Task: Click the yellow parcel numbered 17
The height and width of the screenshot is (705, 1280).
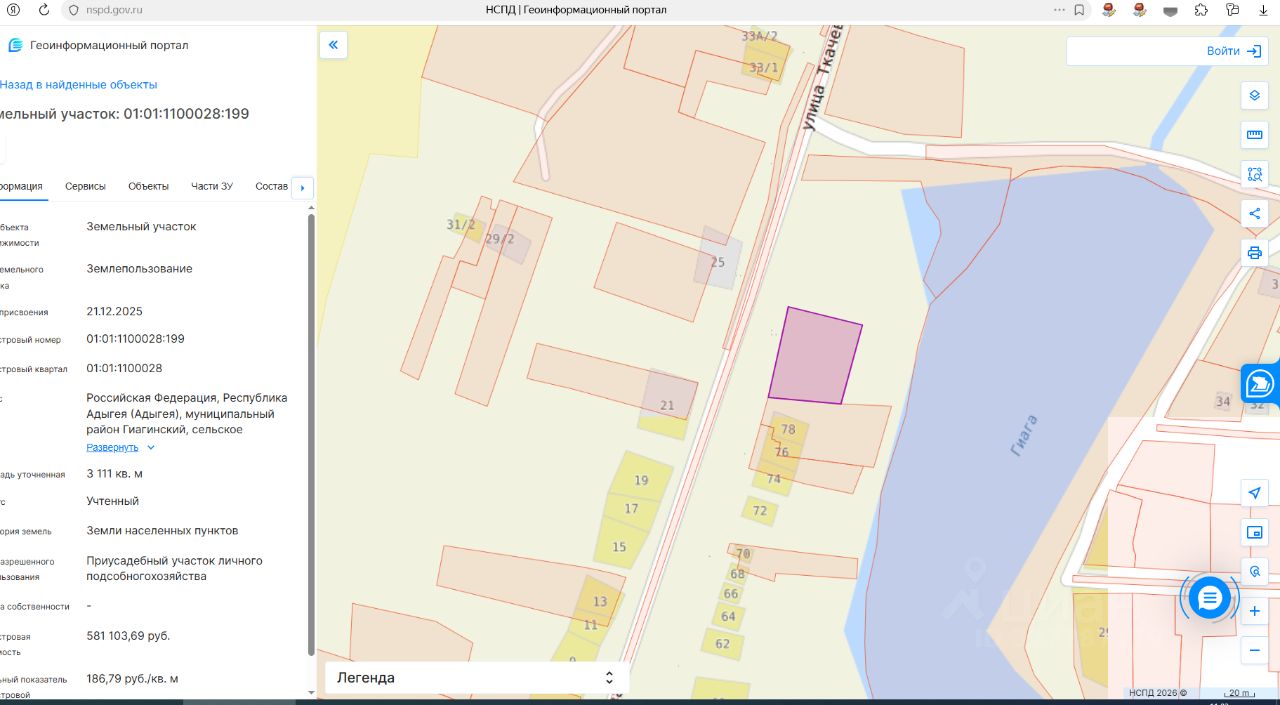Action: [631, 509]
